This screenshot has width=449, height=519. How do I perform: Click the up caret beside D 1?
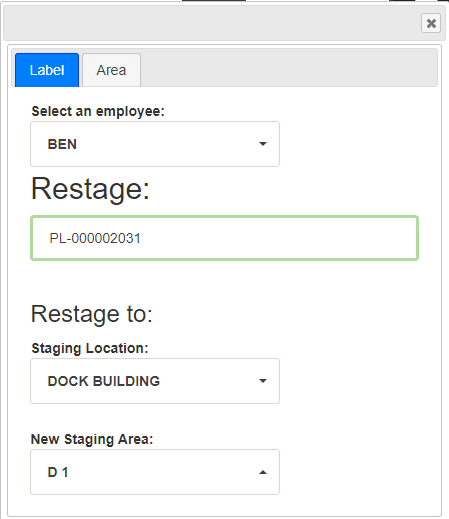click(x=263, y=472)
